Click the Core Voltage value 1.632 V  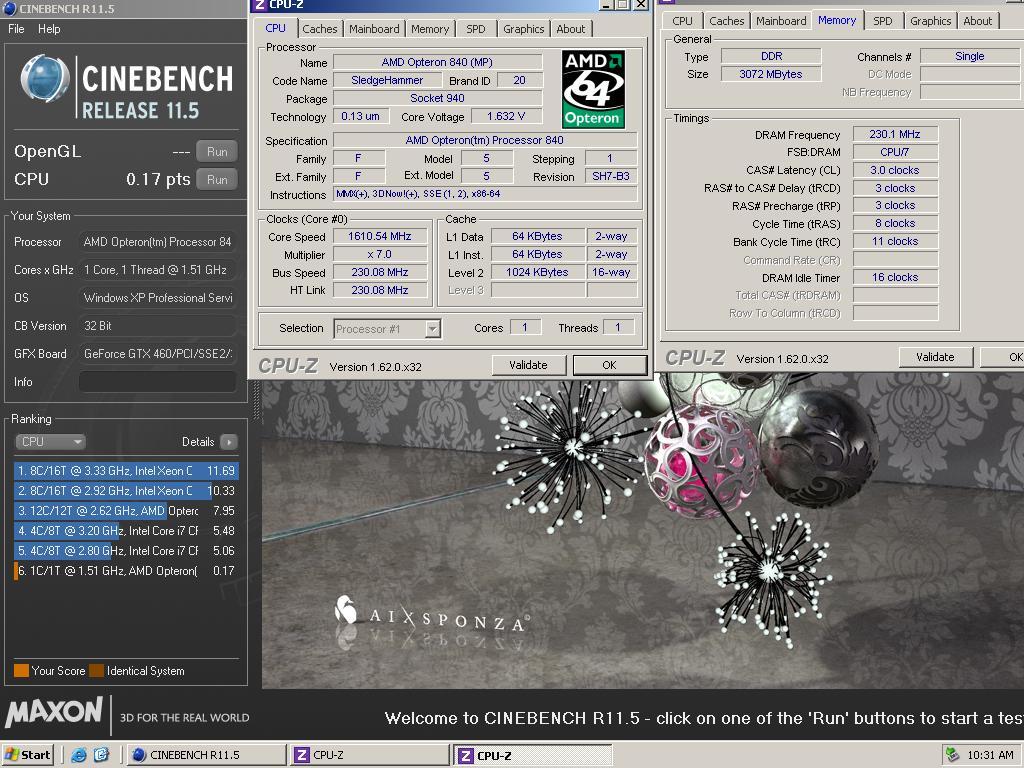click(x=507, y=116)
